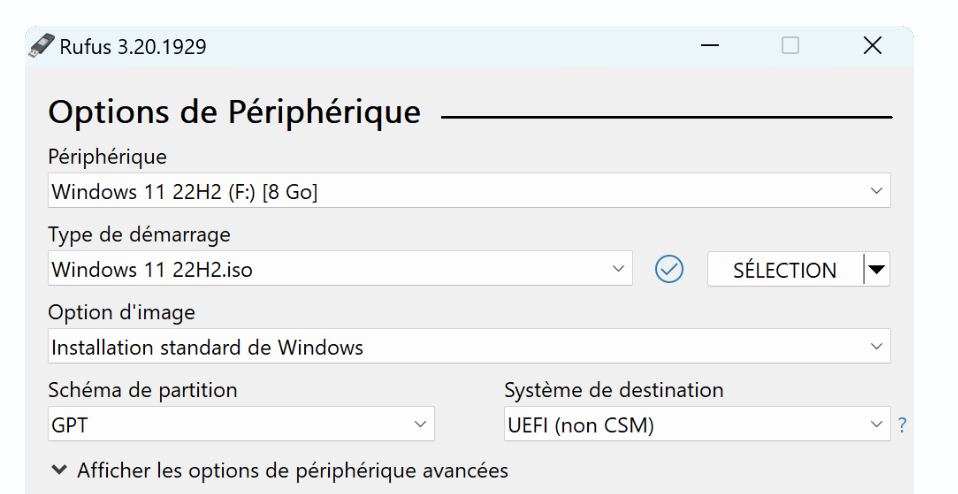Screen dimensions: 958x494
Task: Open the Option d'image dropdown
Action: click(469, 346)
